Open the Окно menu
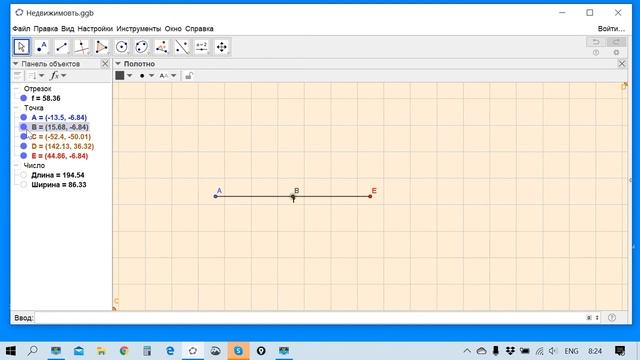The height and width of the screenshot is (360, 640). click(x=173, y=29)
